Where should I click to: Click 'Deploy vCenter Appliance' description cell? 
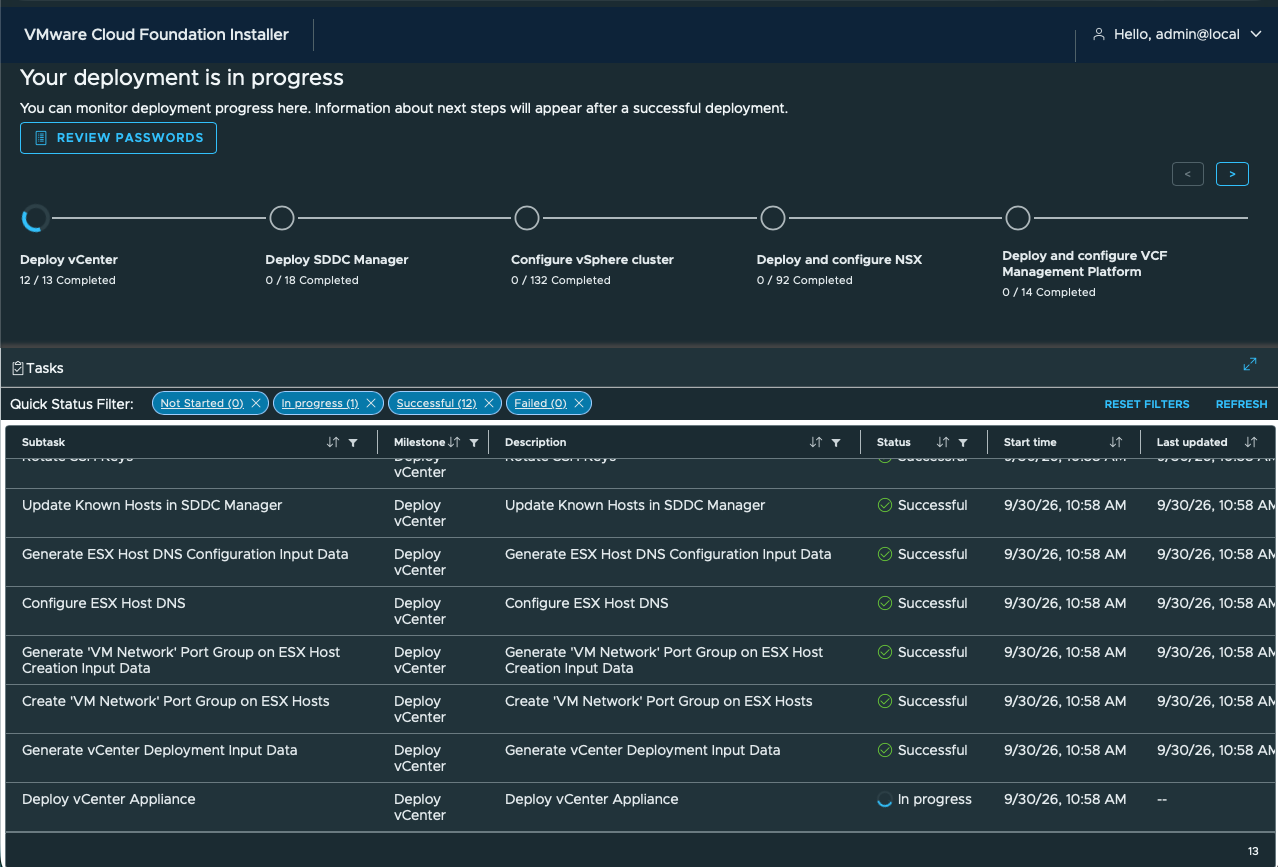coord(592,799)
